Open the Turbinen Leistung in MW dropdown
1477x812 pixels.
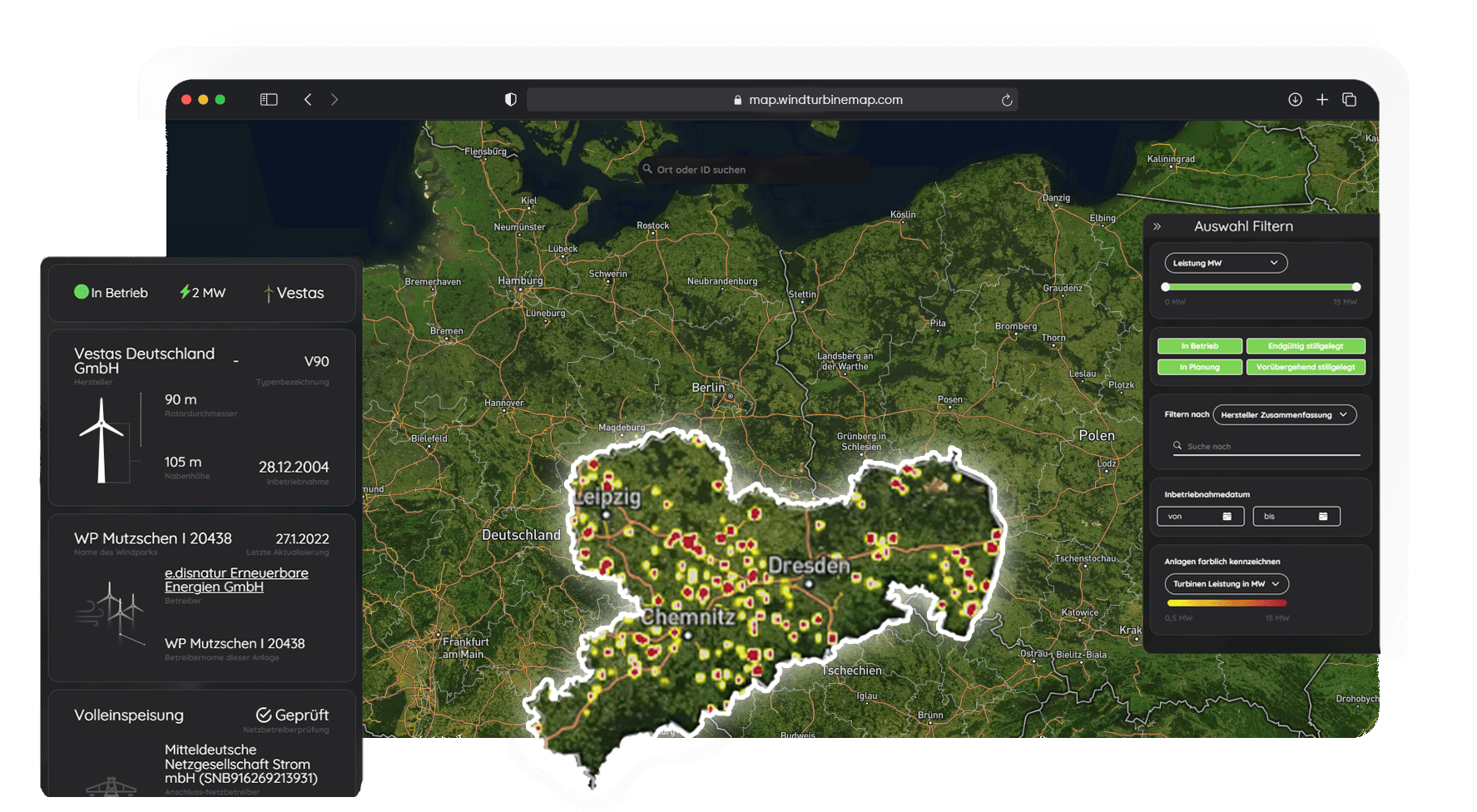coord(1227,584)
